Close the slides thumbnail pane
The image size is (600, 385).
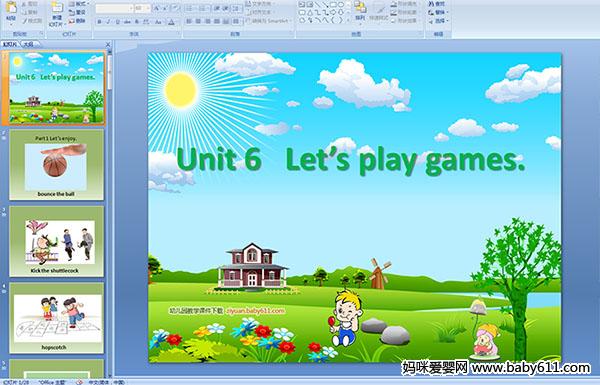[108, 44]
